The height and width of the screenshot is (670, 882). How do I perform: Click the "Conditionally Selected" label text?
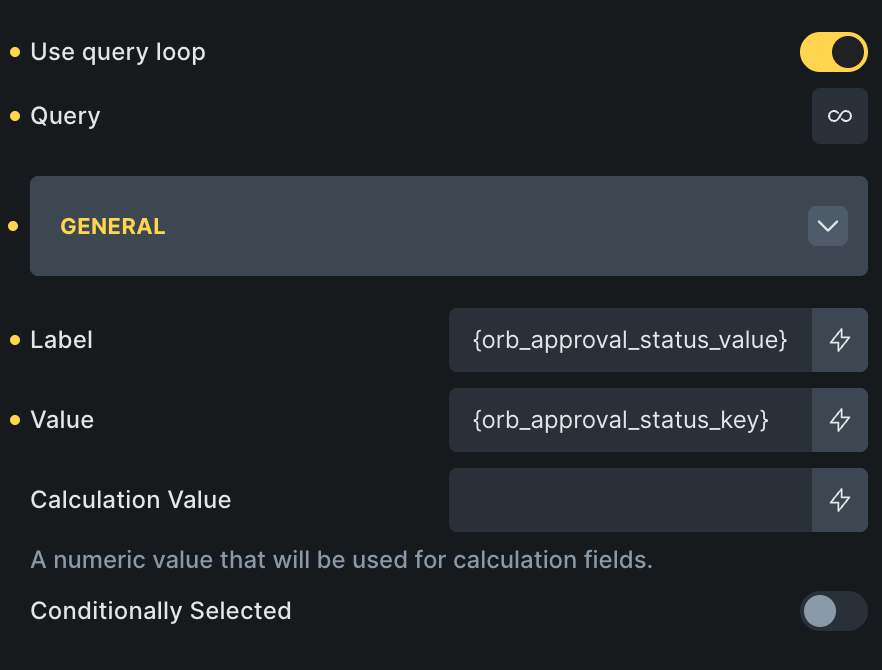(161, 610)
